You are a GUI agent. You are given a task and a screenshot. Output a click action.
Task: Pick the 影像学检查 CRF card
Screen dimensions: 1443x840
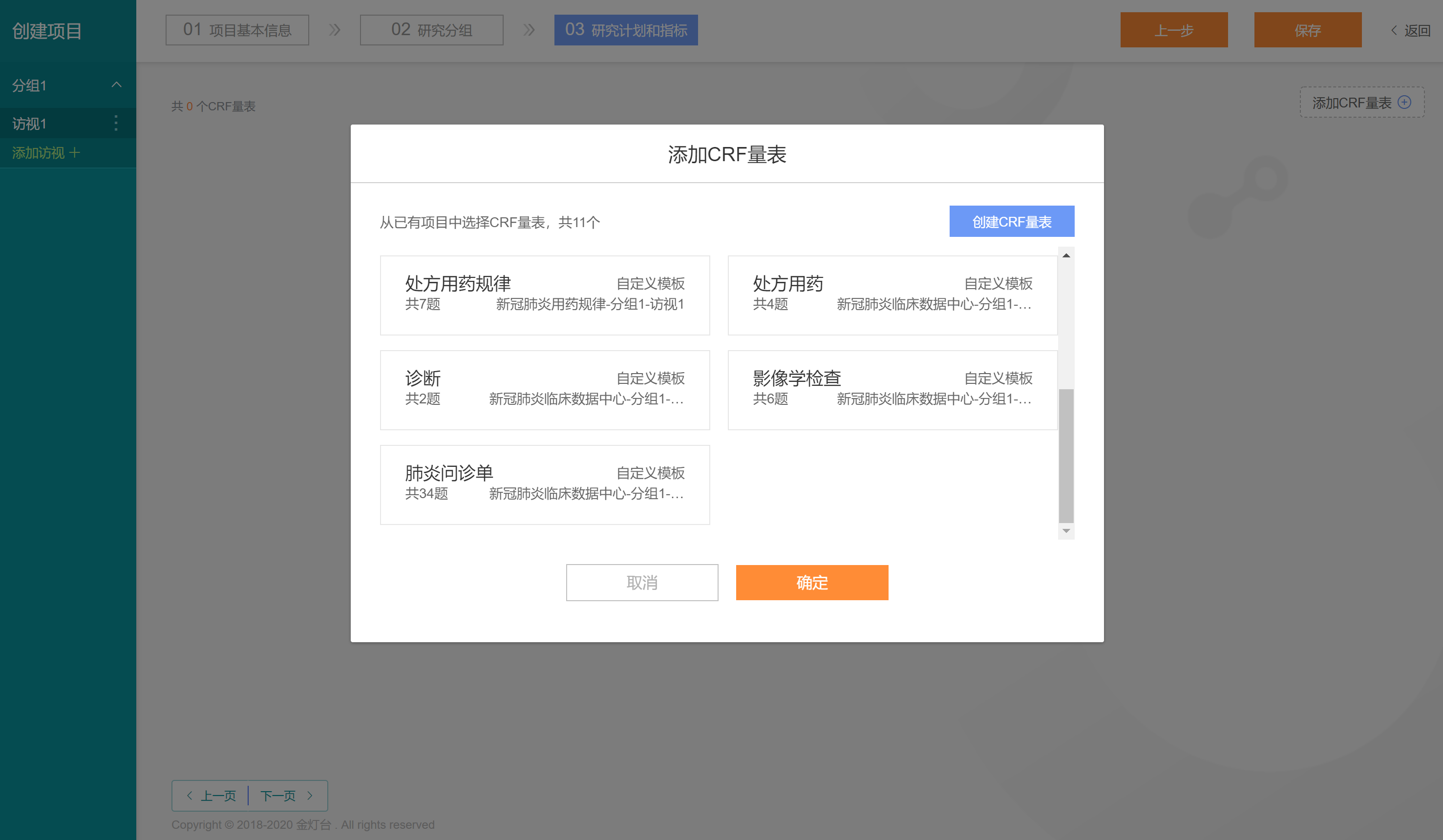click(x=892, y=389)
